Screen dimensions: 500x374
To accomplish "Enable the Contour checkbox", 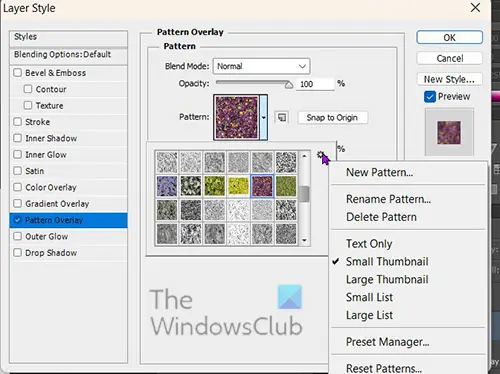I will point(28,89).
